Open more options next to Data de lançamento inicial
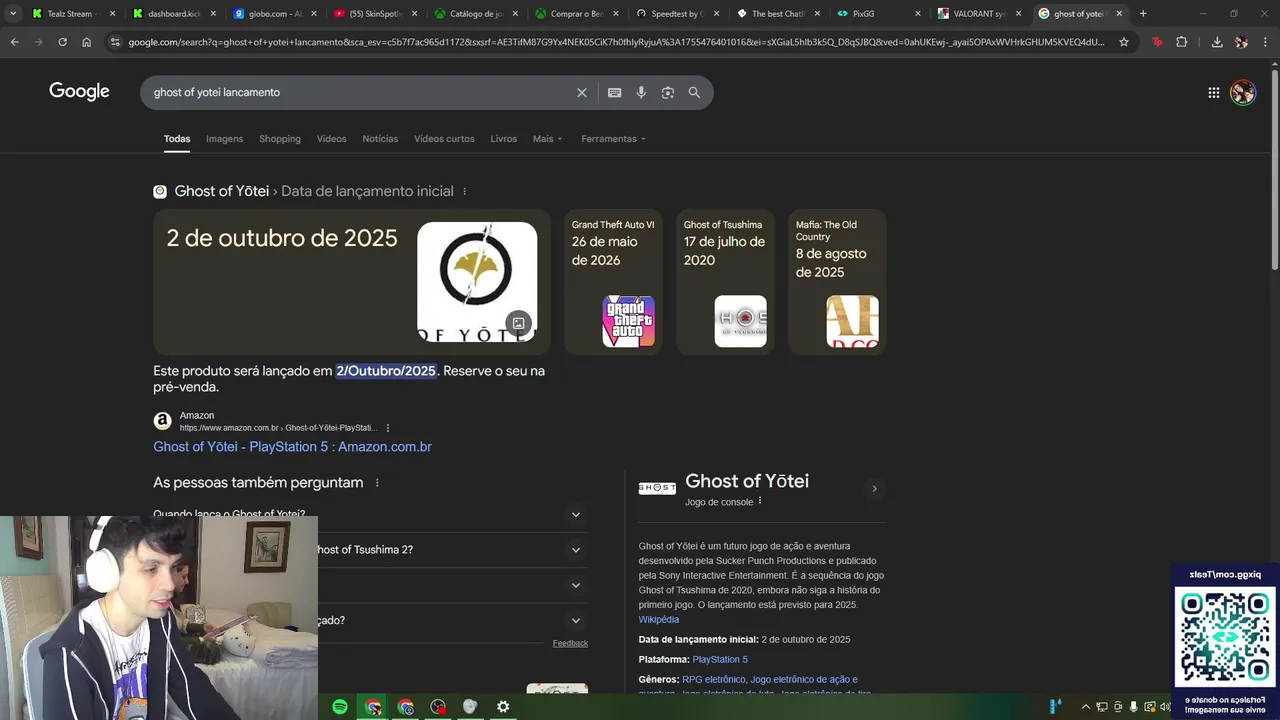The image size is (1280, 720). pos(464,191)
